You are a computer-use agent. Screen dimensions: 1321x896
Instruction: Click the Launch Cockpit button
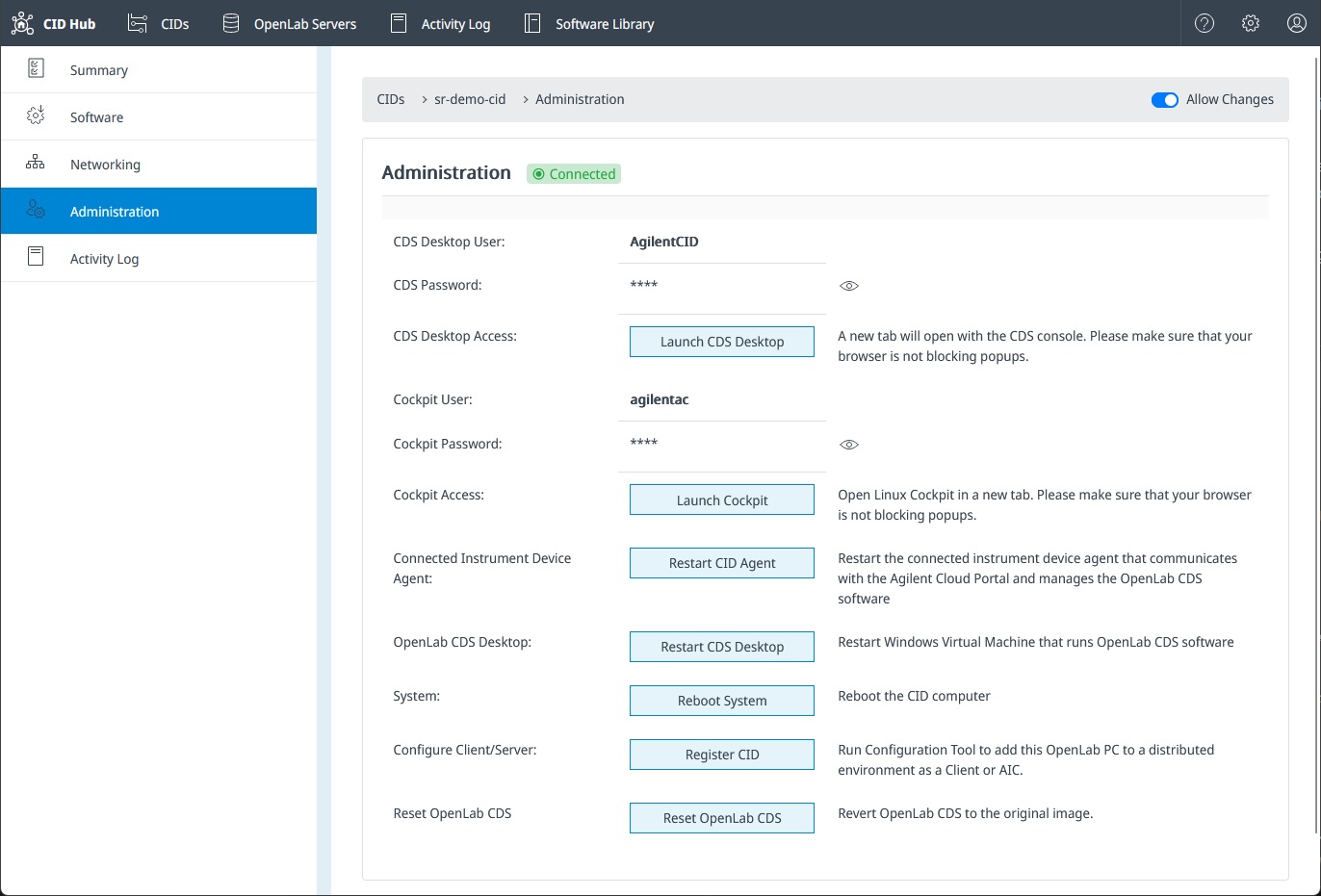[722, 500]
